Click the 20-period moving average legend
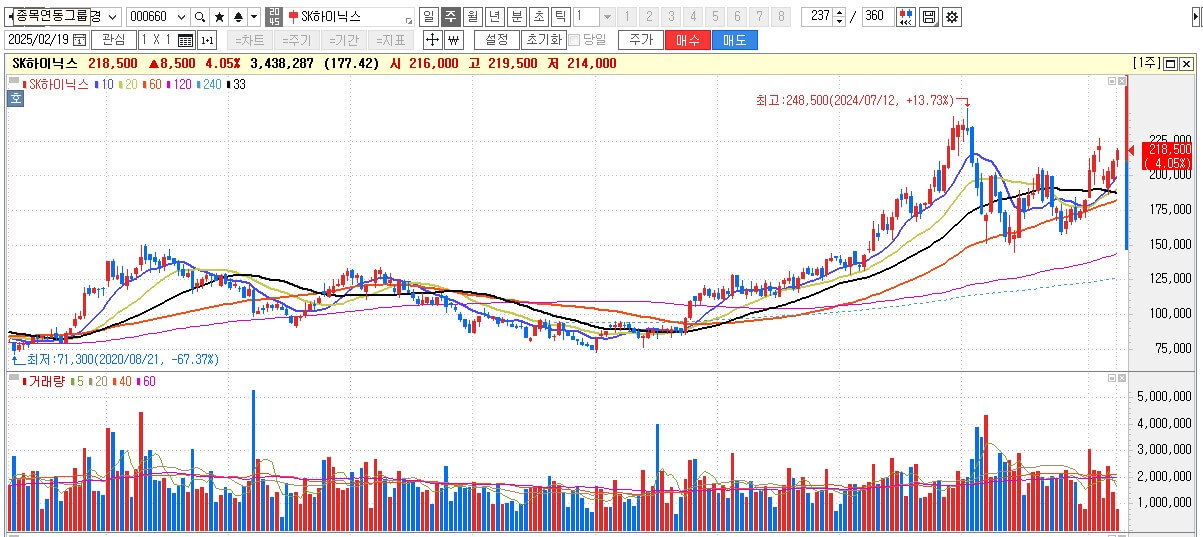The image size is (1203, 537). (129, 84)
